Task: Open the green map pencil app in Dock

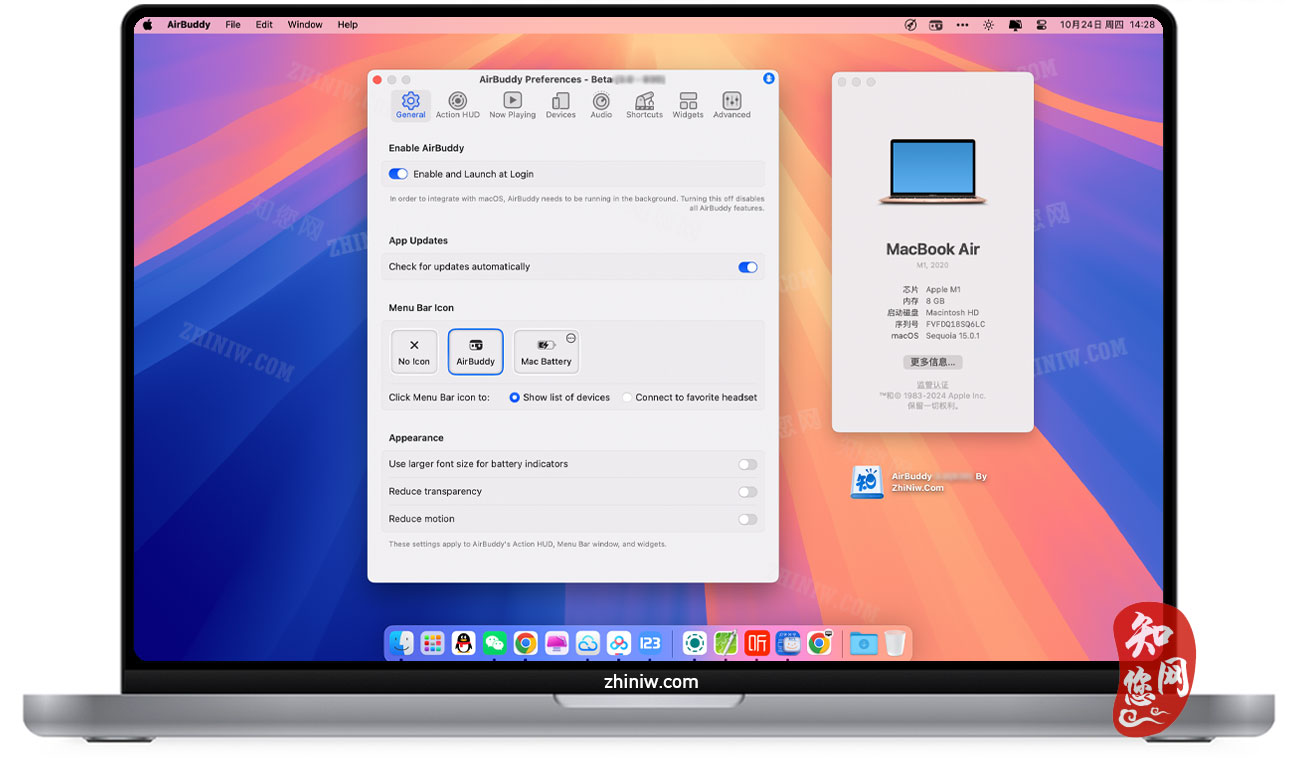Action: click(x=726, y=643)
